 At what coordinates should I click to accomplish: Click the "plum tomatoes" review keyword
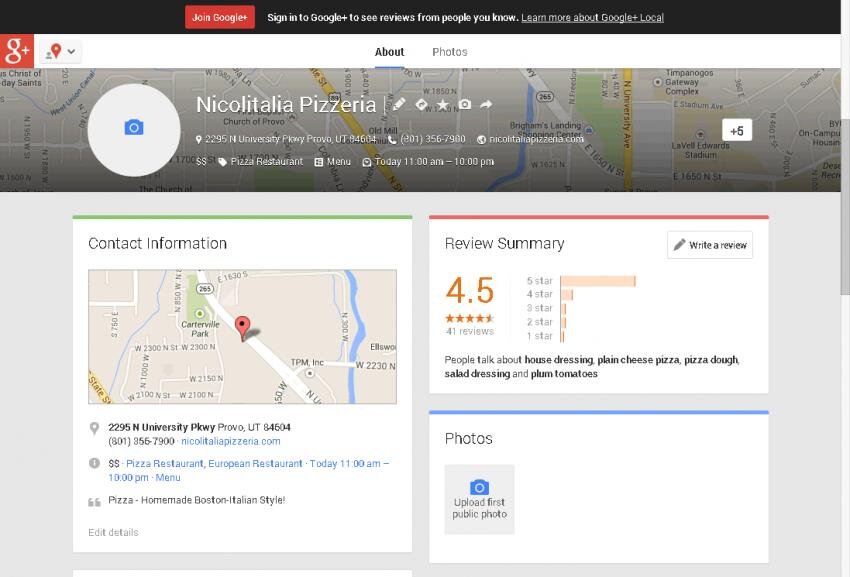[564, 374]
